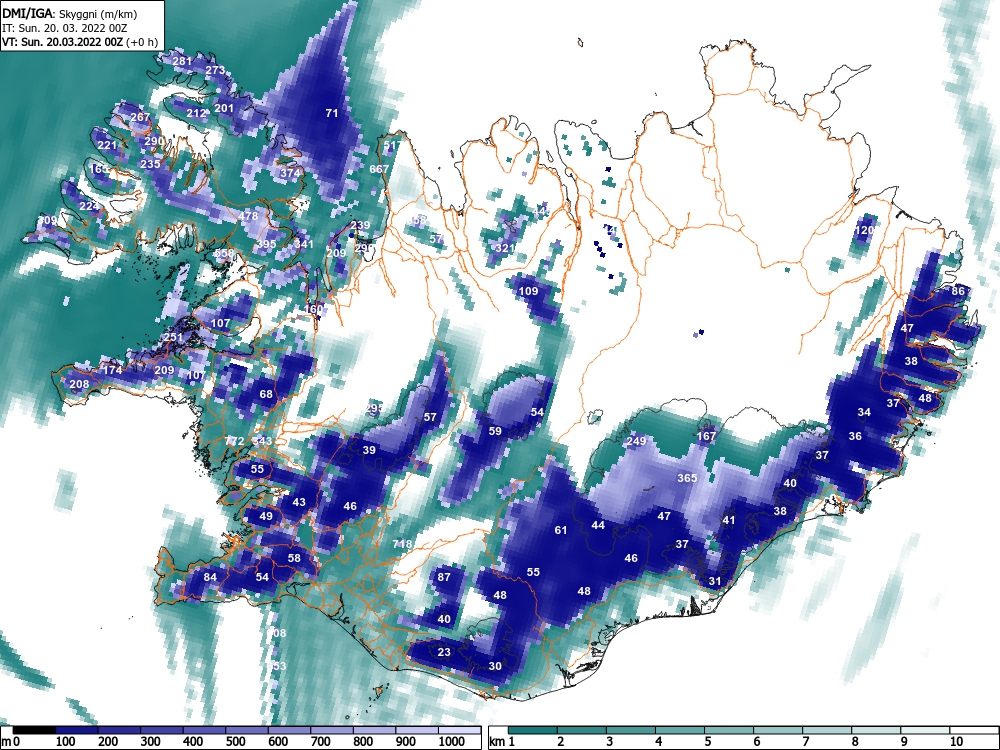The image size is (1000, 750).
Task: Select legend swatch between km 1 and 2
Action: (533, 730)
